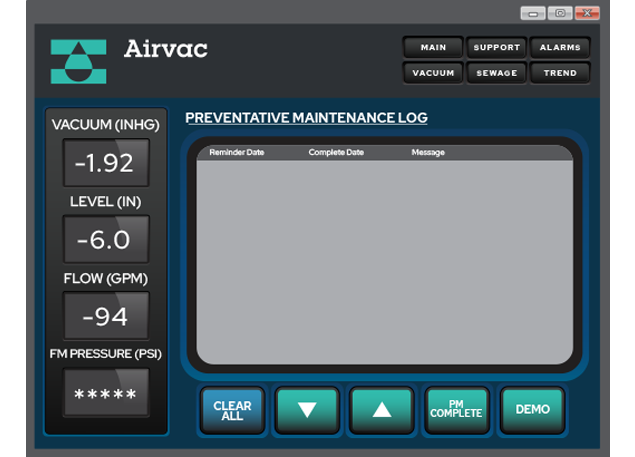Click the Message column header
This screenshot has height=457, width=635.
[x=428, y=153]
